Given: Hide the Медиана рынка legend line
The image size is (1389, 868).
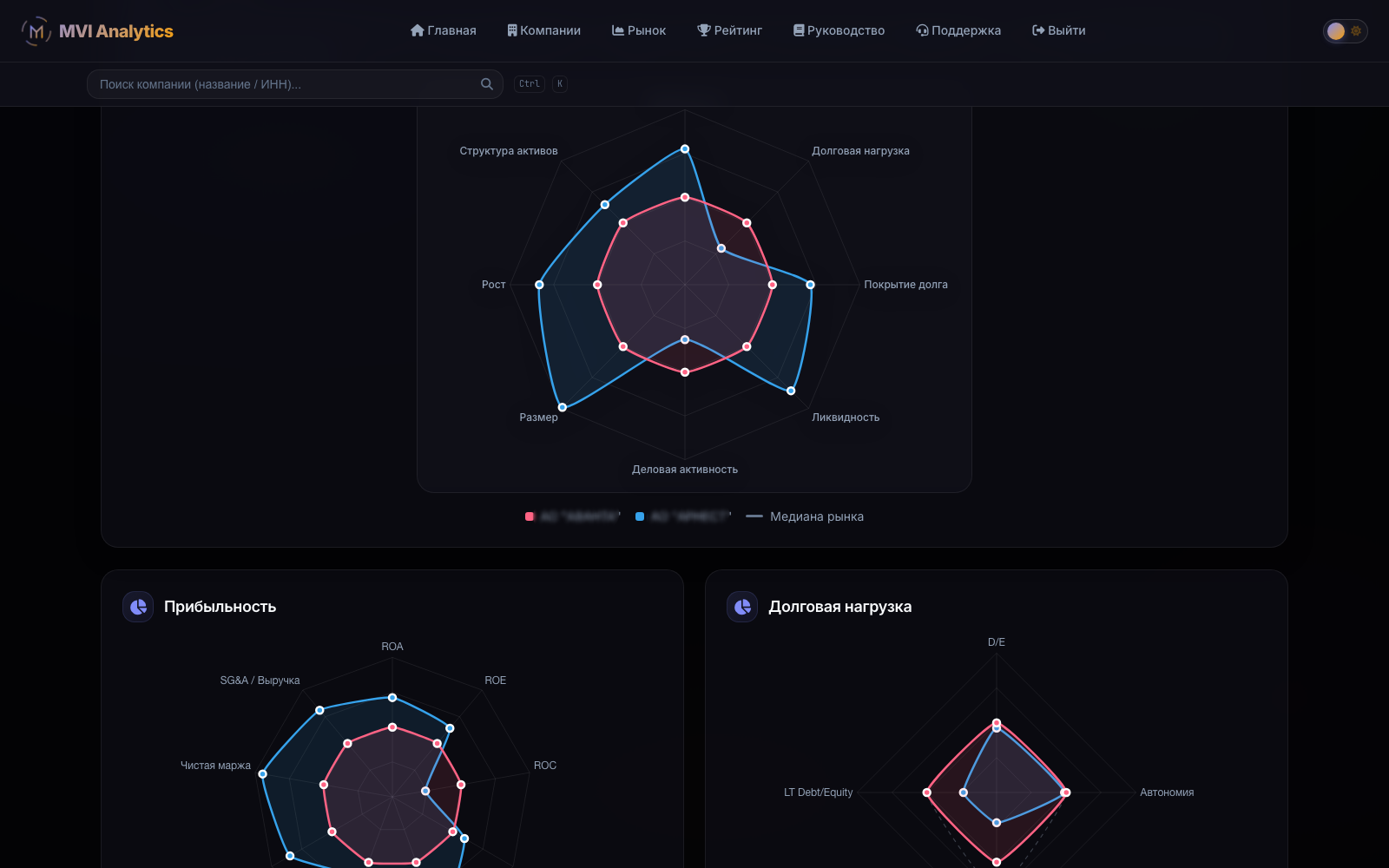Looking at the screenshot, I should point(805,516).
